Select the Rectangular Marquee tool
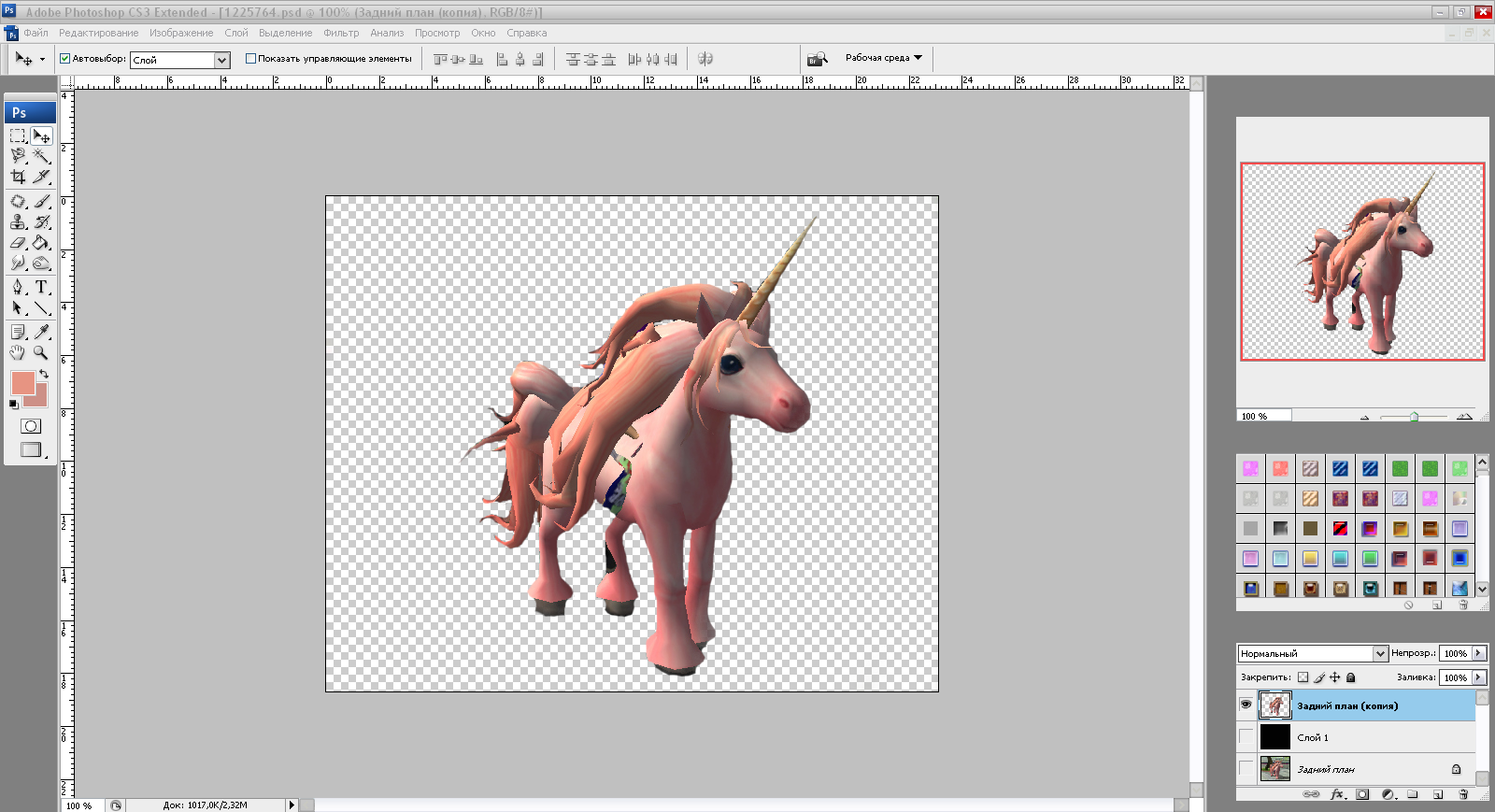Viewport: 1495px width, 812px height. click(18, 135)
